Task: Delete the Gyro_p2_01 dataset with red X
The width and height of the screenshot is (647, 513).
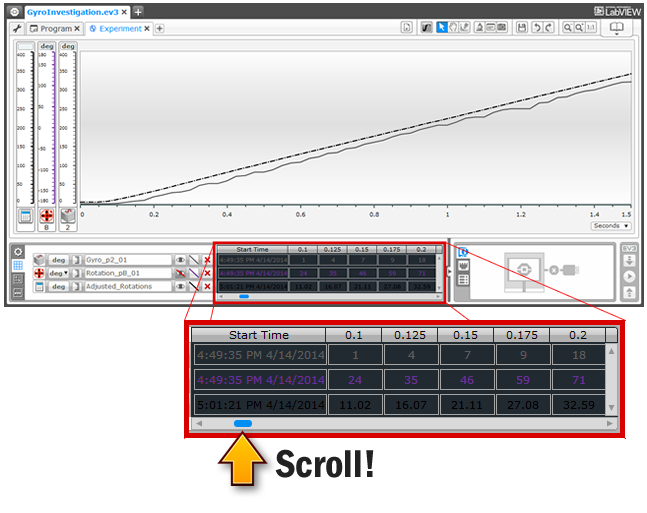Action: point(207,259)
